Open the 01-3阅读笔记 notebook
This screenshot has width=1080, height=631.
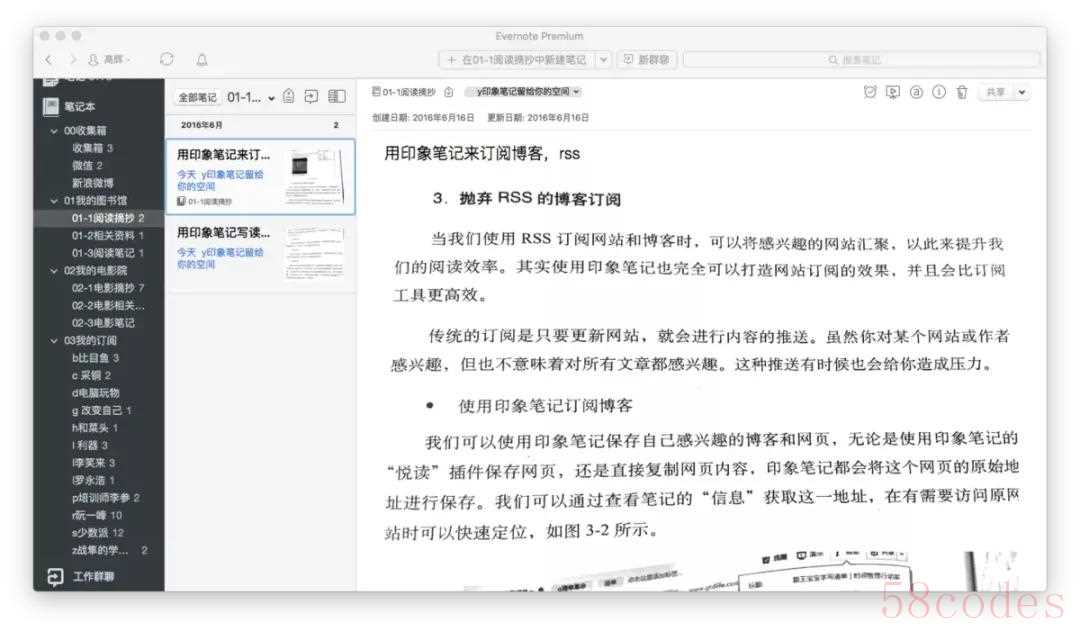coord(107,253)
